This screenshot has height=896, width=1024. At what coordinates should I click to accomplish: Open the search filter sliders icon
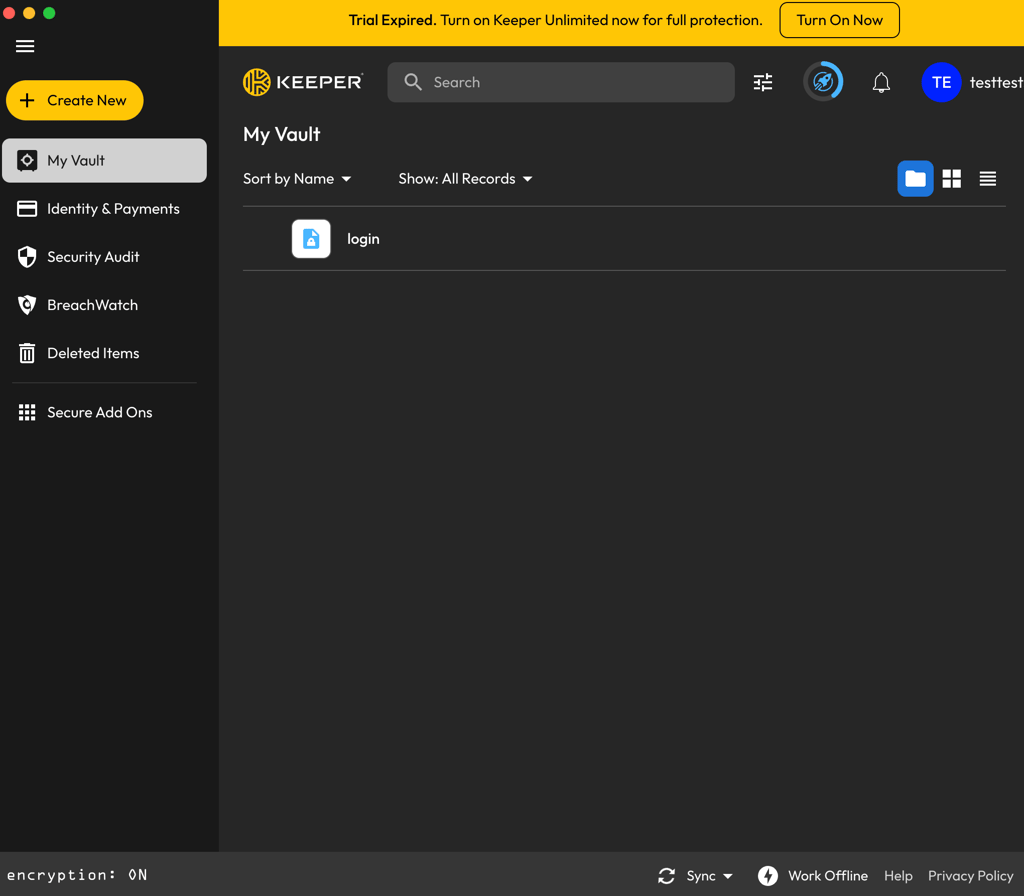(x=763, y=82)
